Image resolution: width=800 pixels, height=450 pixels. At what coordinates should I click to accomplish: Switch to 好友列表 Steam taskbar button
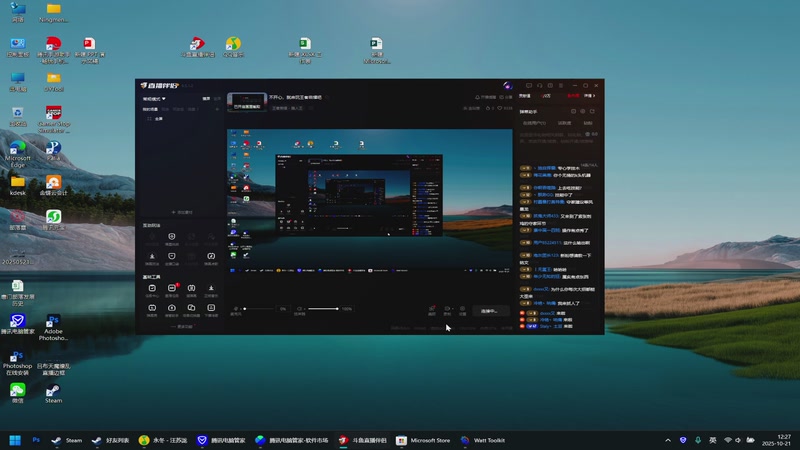click(110, 440)
